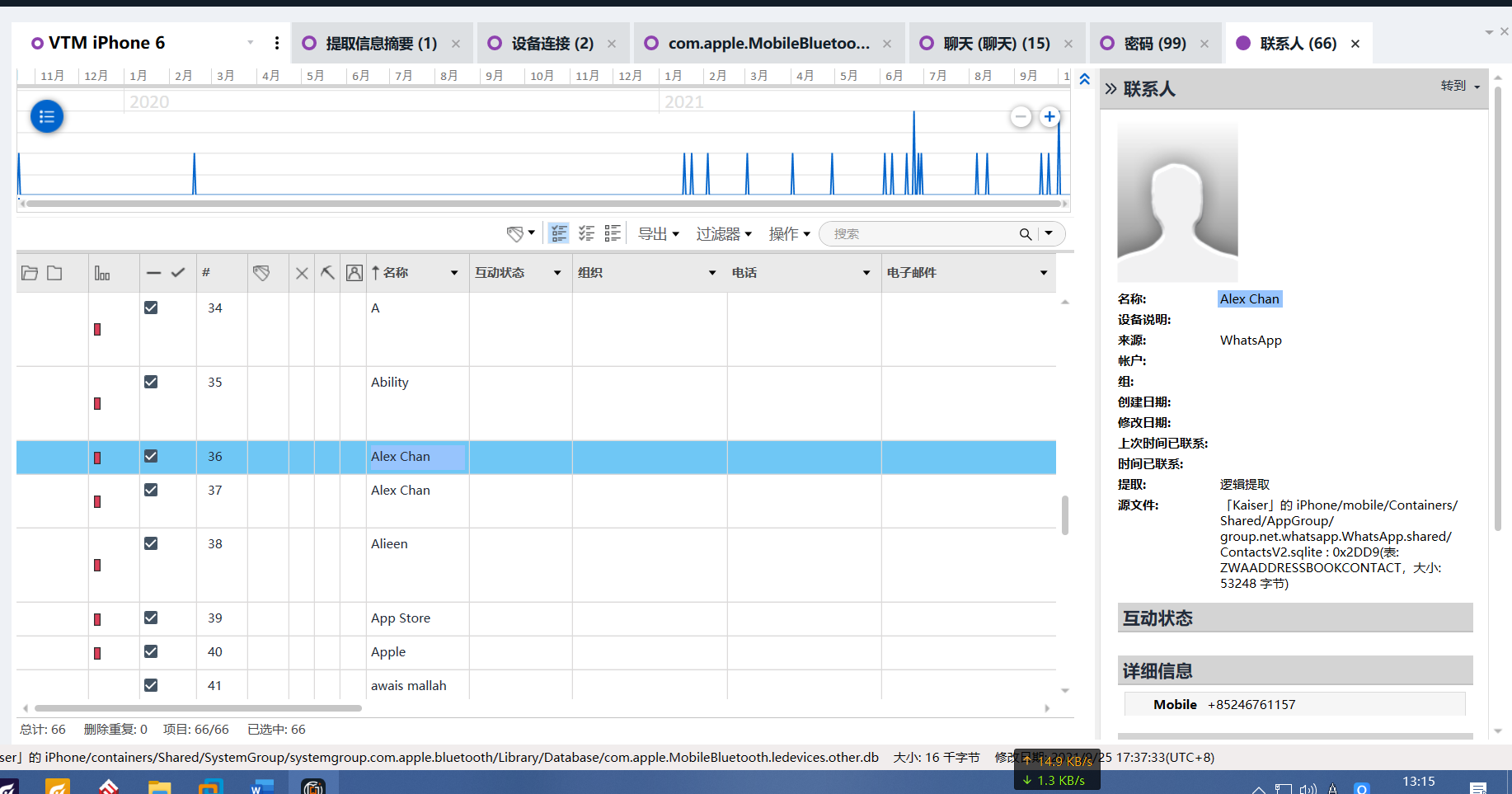Uncheck the checkbox for row 37
Screen dimensions: 1512x794
point(151,490)
